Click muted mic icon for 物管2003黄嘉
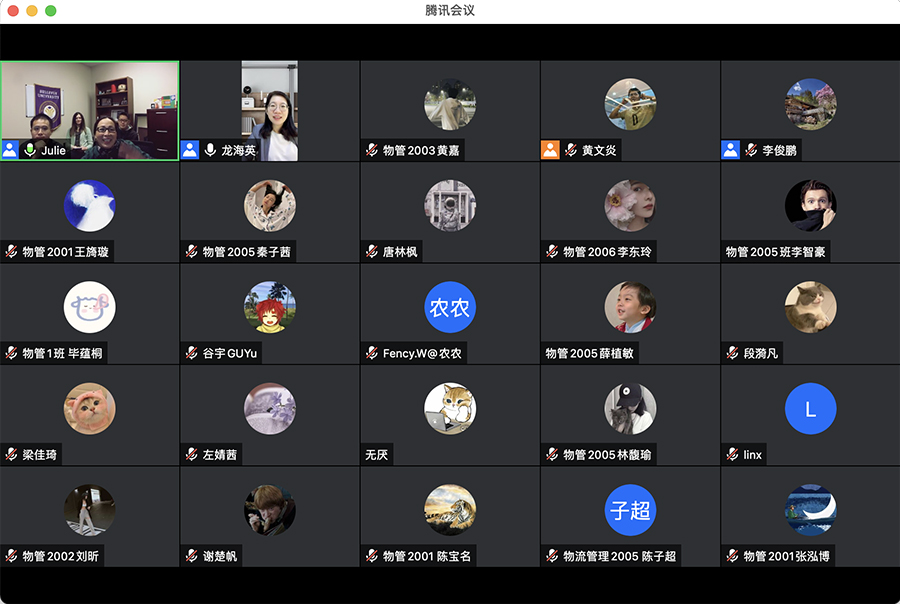Image resolution: width=900 pixels, height=604 pixels. (x=371, y=150)
